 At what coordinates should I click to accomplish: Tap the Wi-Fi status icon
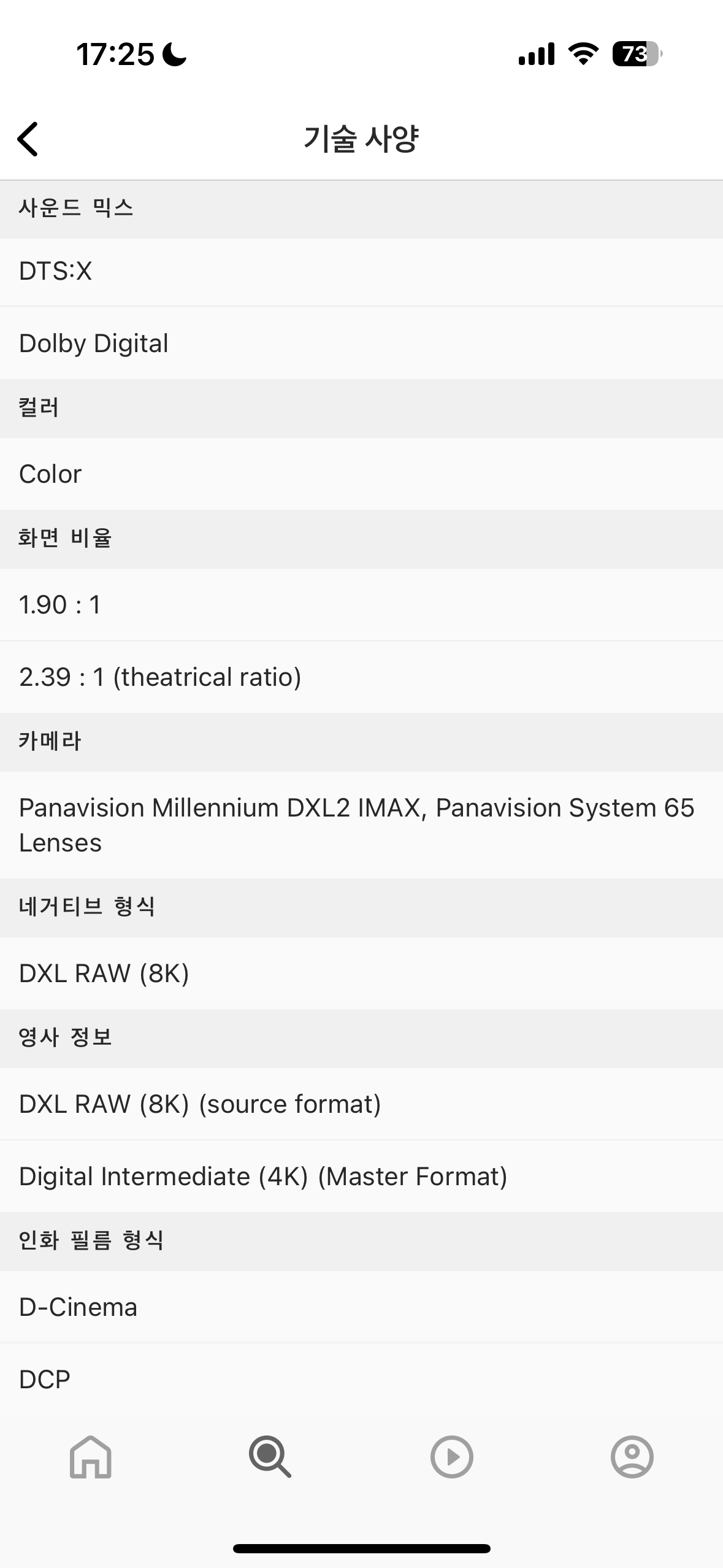pyautogui.click(x=583, y=54)
